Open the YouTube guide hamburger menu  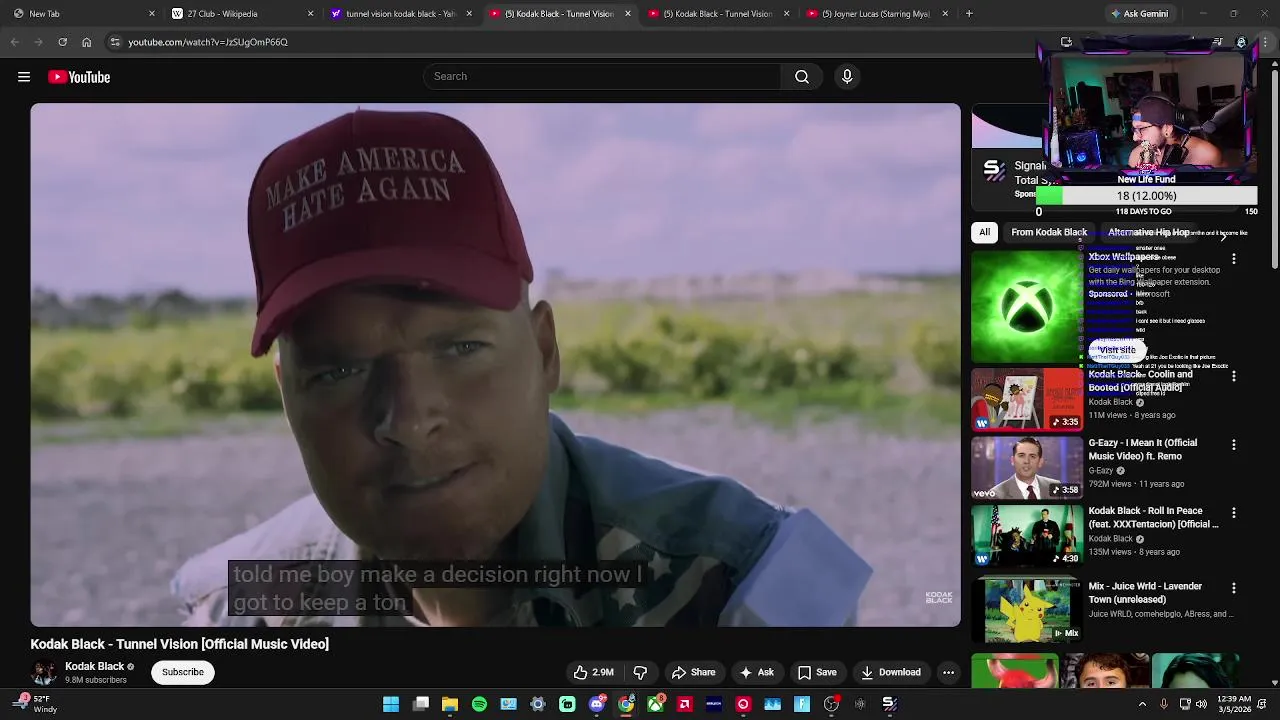click(x=24, y=77)
